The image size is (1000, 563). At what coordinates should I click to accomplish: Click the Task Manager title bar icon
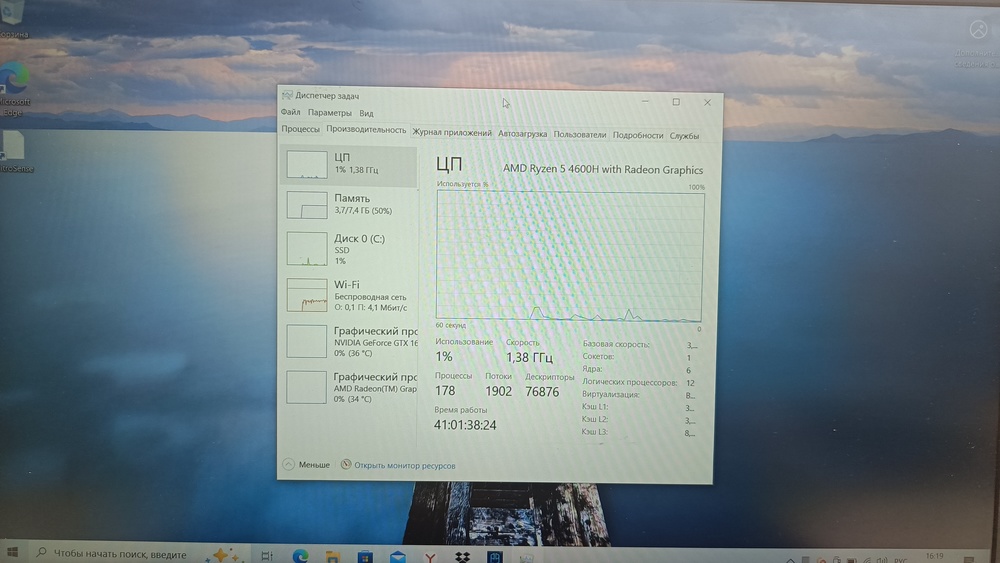(x=287, y=95)
